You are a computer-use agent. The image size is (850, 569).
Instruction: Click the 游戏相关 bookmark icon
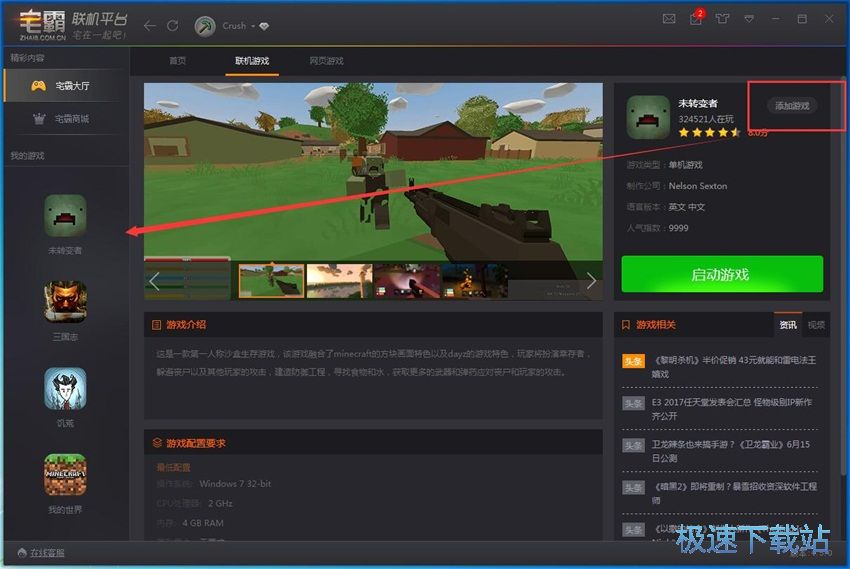tap(626, 325)
